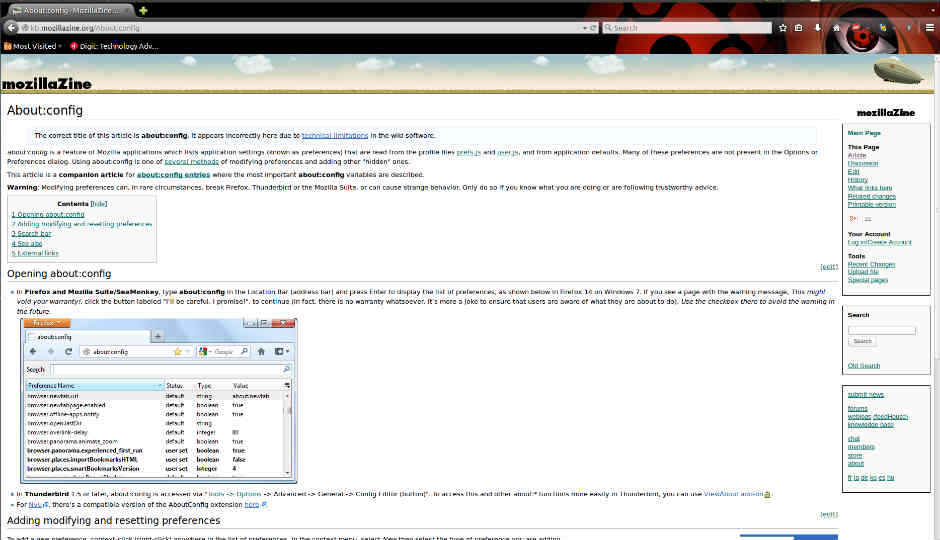The height and width of the screenshot is (540, 940).
Task: Show bookmarks list icon in toolbar
Action: coord(799,28)
